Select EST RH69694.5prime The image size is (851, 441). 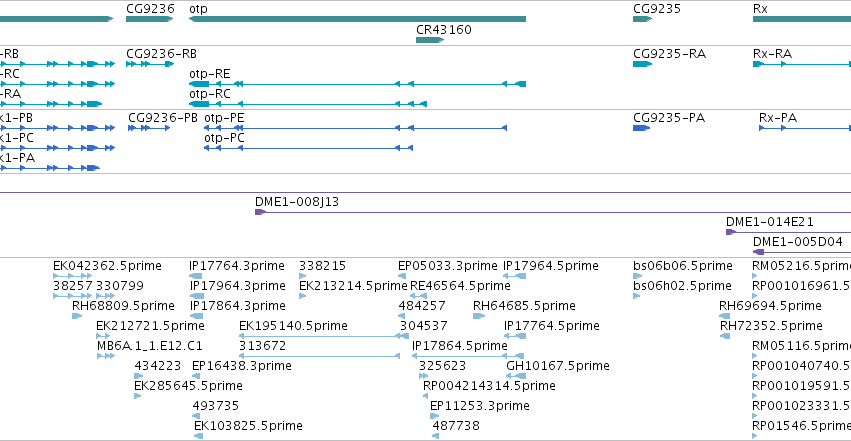pyautogui.click(x=725, y=316)
